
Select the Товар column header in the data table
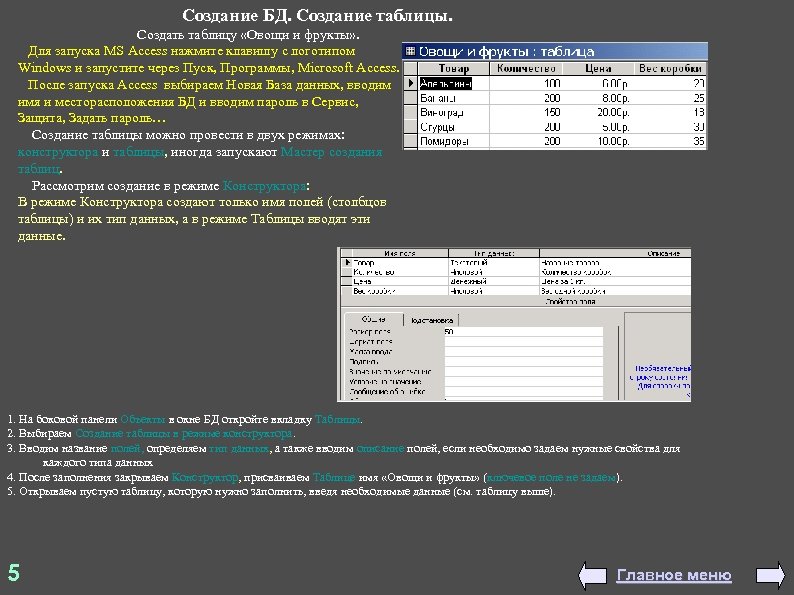coord(453,68)
